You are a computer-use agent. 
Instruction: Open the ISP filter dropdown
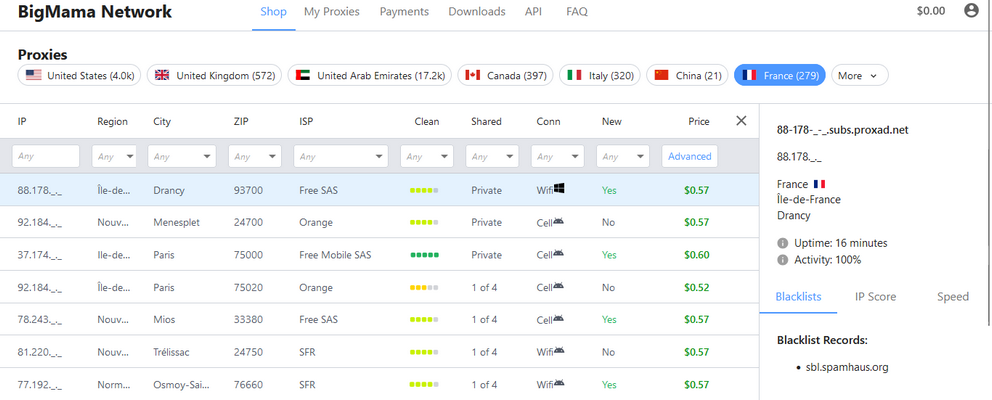tap(341, 156)
